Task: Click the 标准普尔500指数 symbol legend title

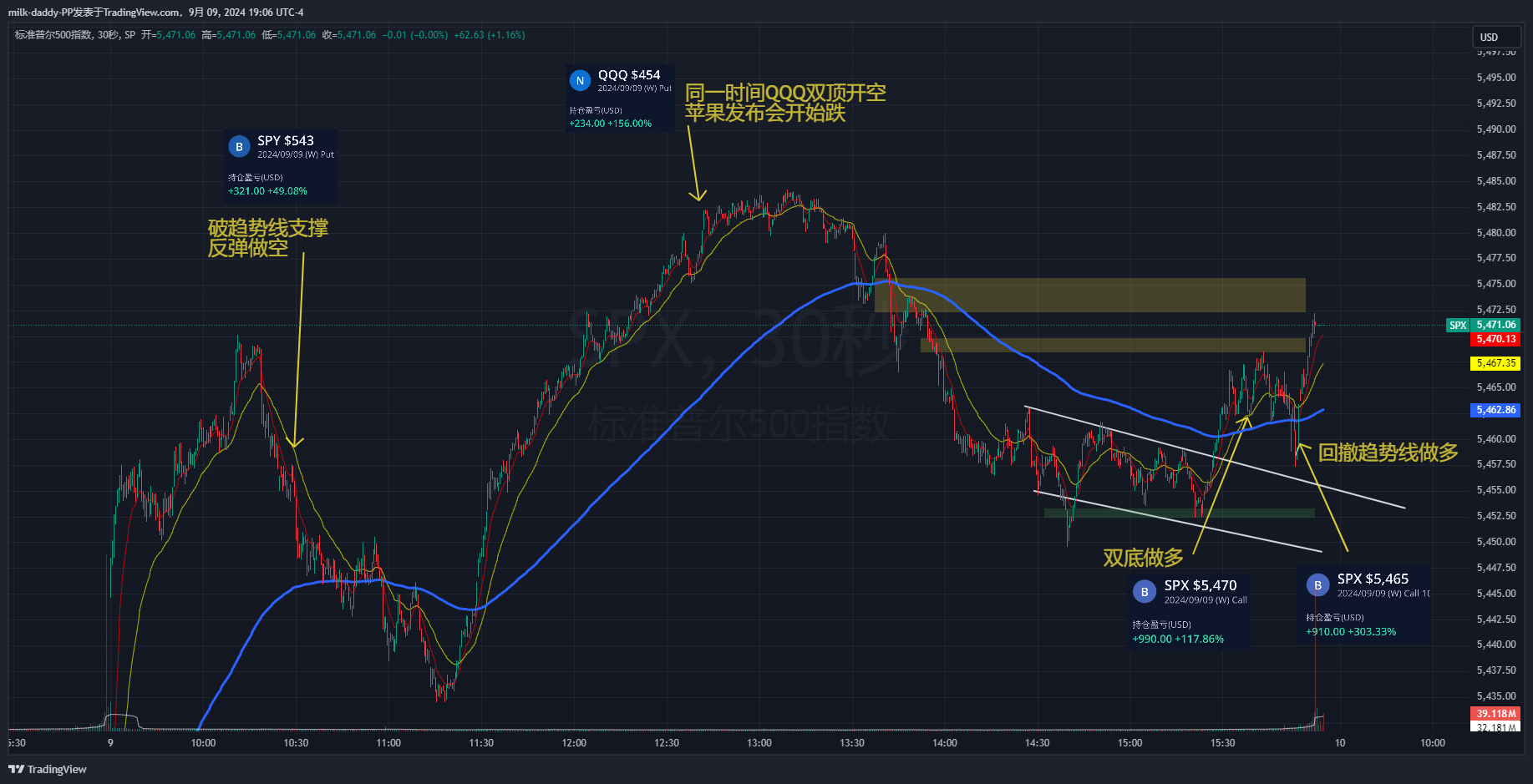Action: [53, 35]
